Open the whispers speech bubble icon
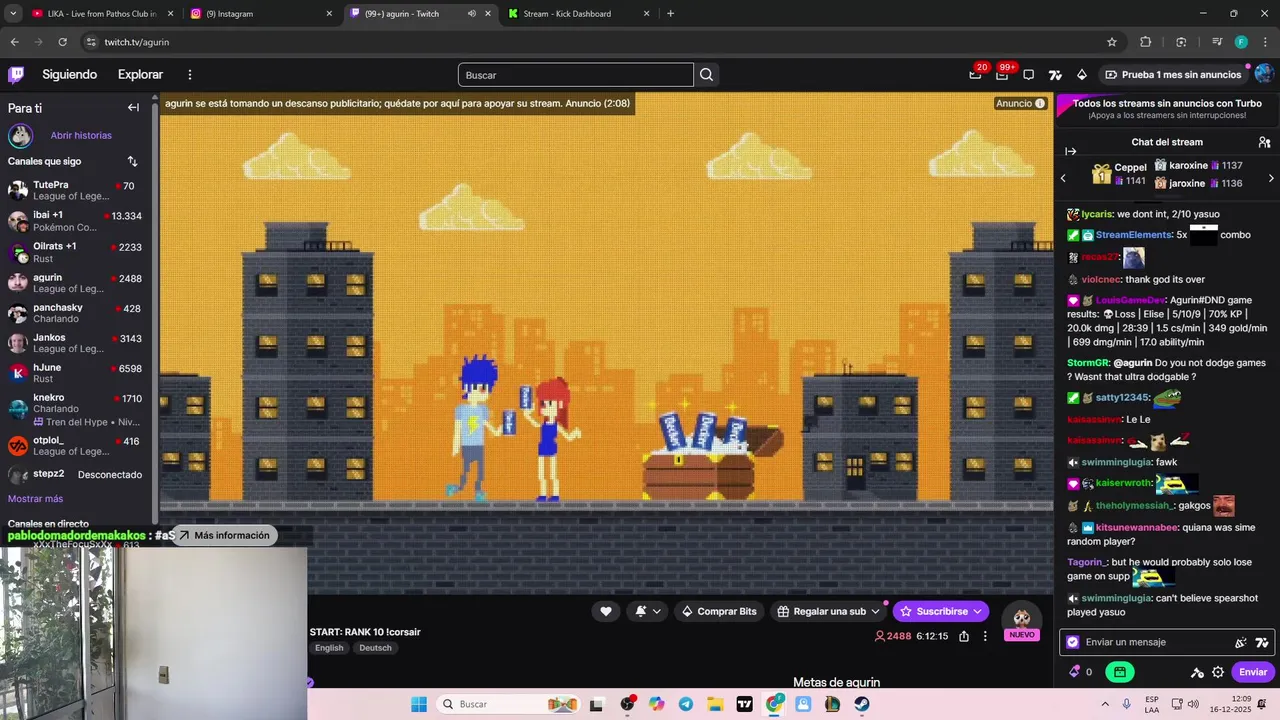The height and width of the screenshot is (720, 1280). click(x=1028, y=75)
